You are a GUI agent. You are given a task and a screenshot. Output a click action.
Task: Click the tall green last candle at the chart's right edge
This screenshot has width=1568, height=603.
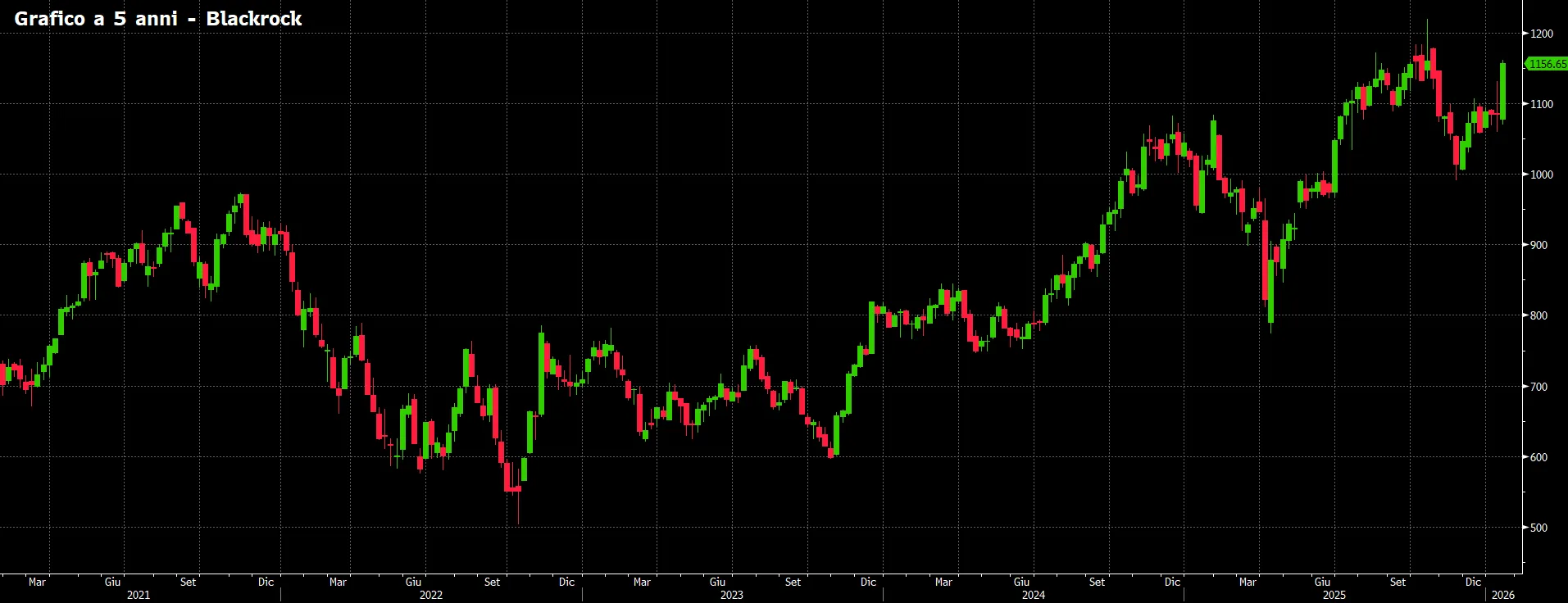coord(1503,91)
